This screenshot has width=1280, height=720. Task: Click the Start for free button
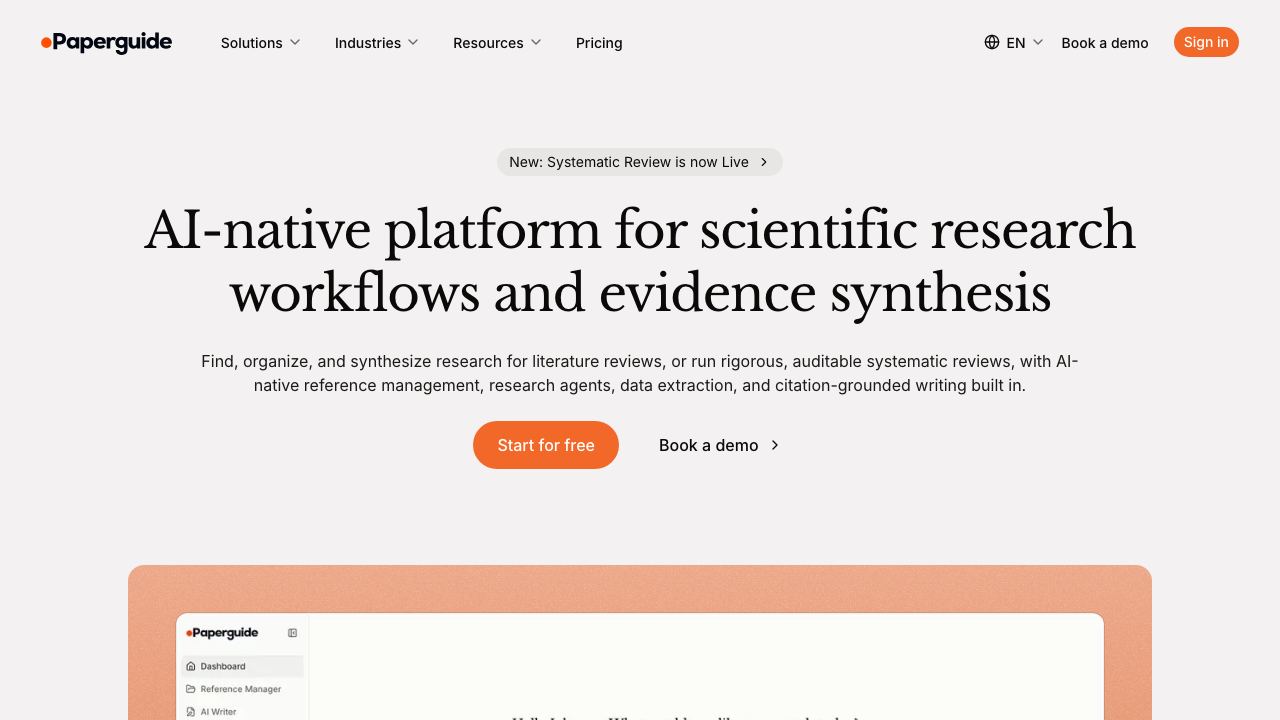[546, 445]
